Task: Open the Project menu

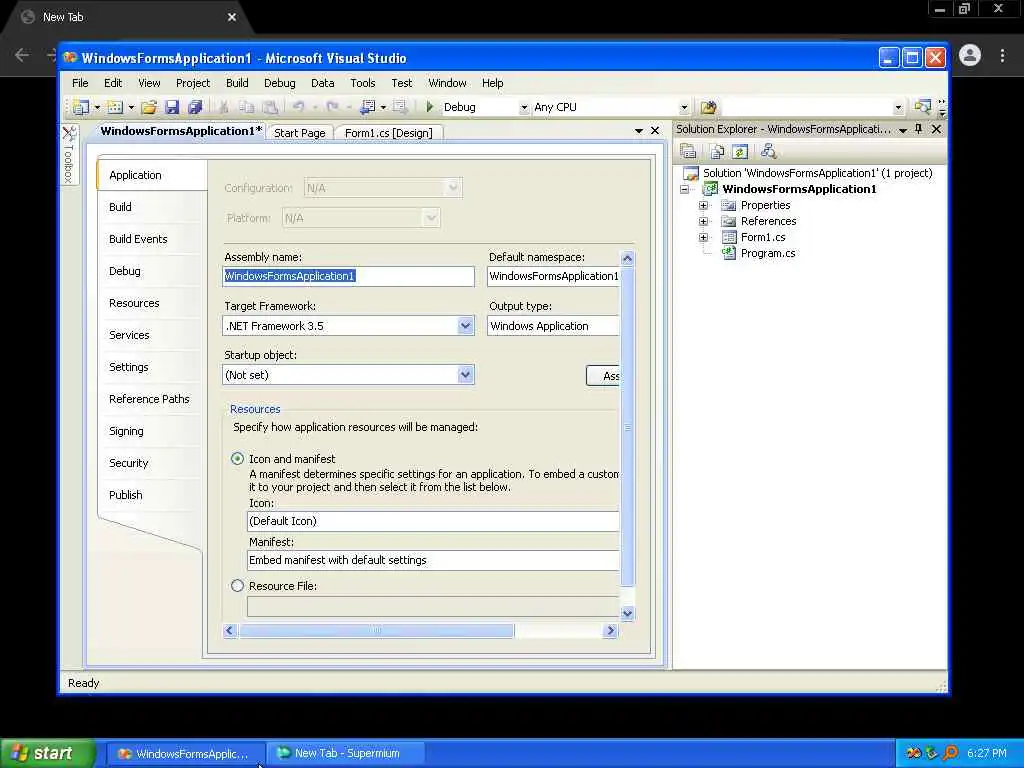Action: (x=193, y=83)
